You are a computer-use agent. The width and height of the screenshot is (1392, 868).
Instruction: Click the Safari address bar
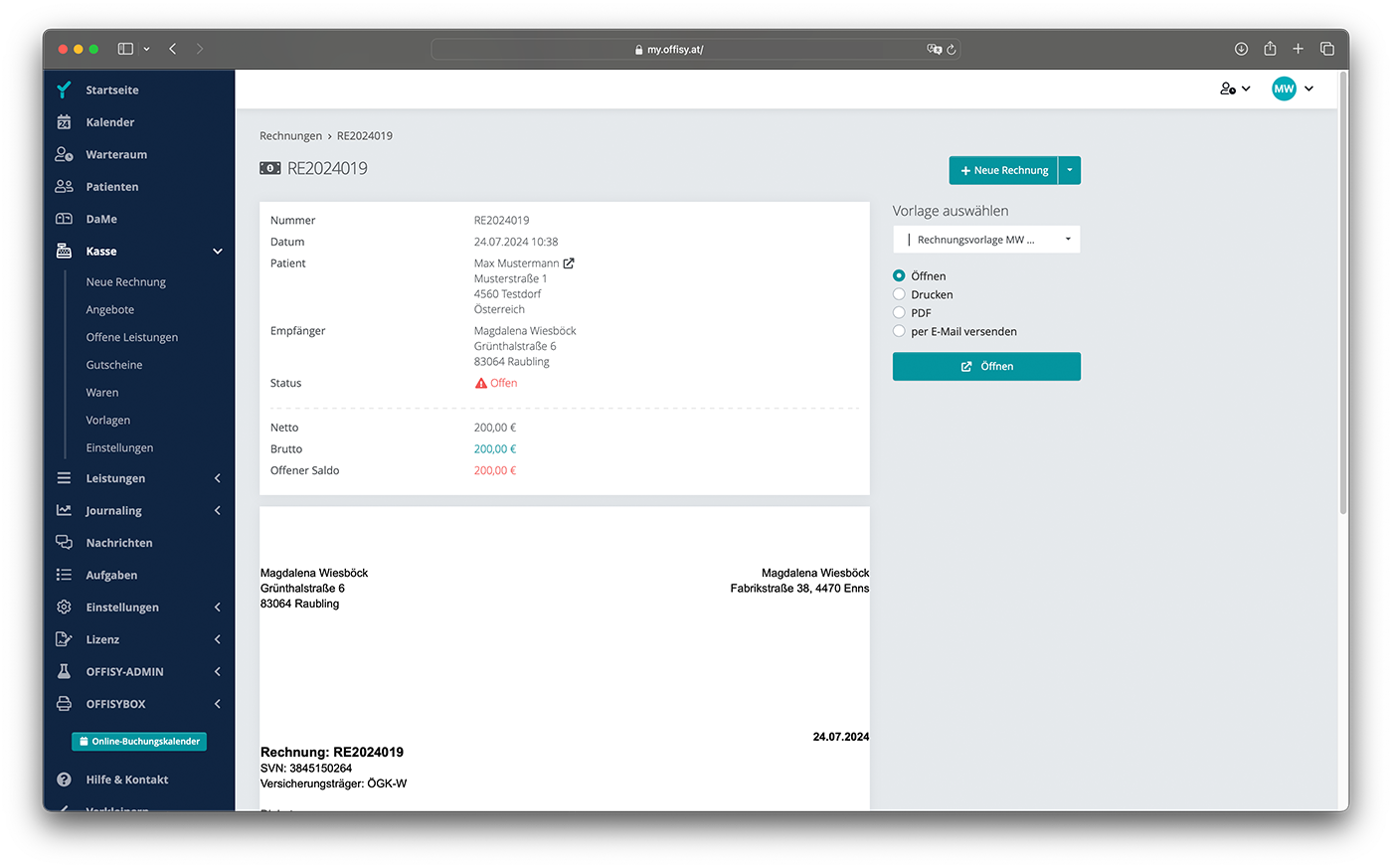(676, 49)
